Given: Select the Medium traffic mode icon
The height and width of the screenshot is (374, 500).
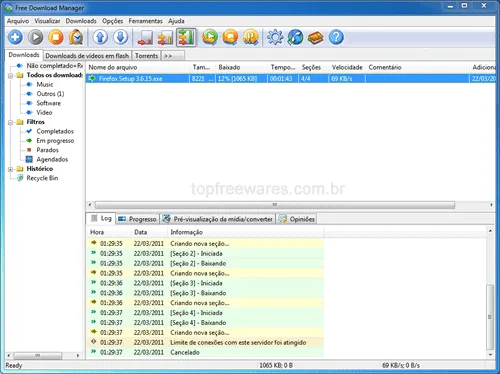Looking at the screenshot, I should tap(165, 37).
